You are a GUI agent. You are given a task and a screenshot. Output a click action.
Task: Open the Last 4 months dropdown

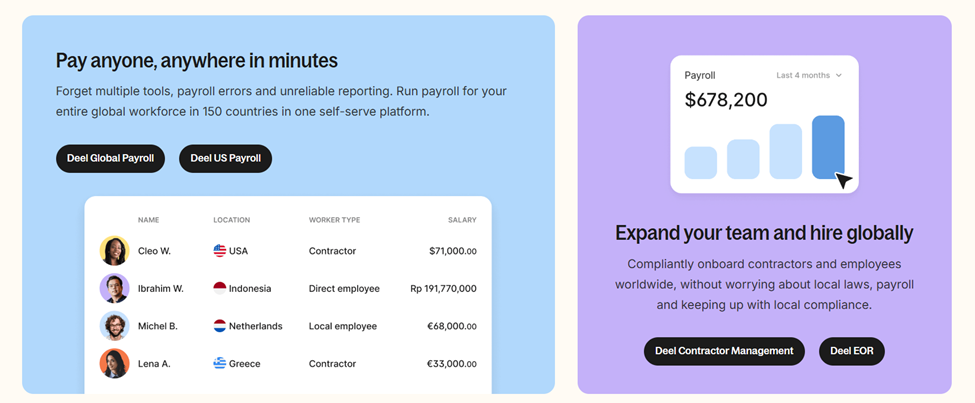[809, 75]
